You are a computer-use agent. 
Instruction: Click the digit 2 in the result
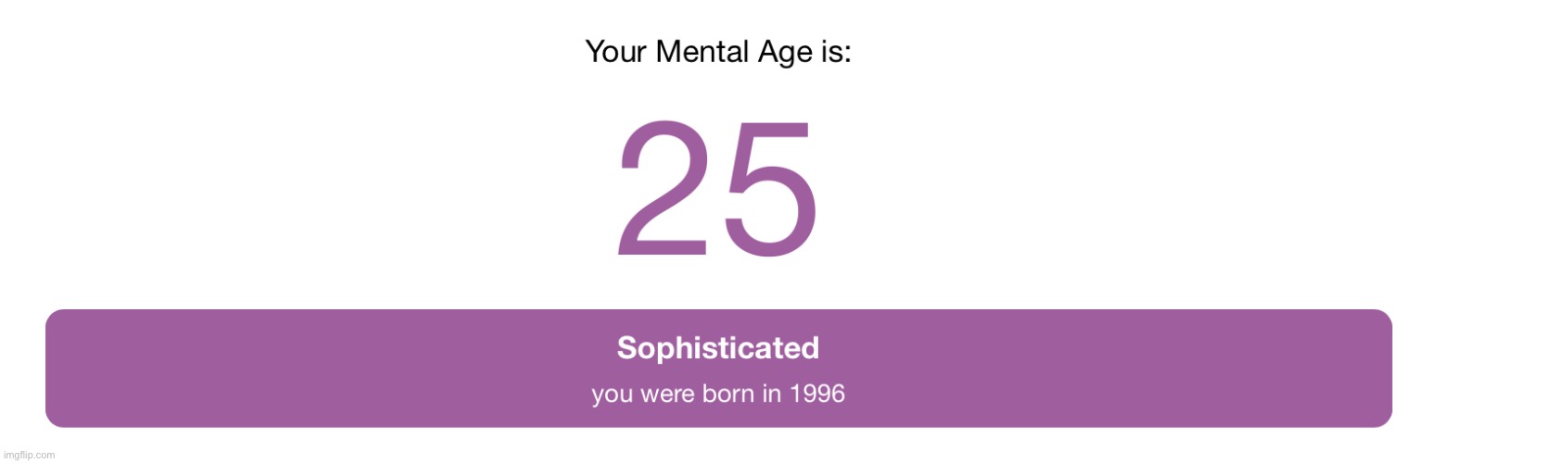point(664,189)
